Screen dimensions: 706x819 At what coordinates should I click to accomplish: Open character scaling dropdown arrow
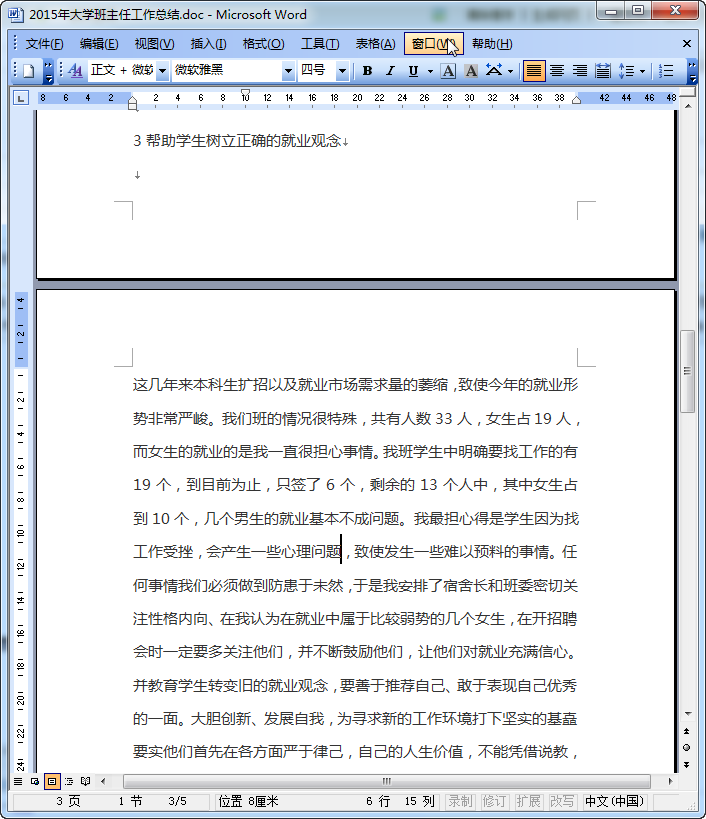[x=511, y=71]
